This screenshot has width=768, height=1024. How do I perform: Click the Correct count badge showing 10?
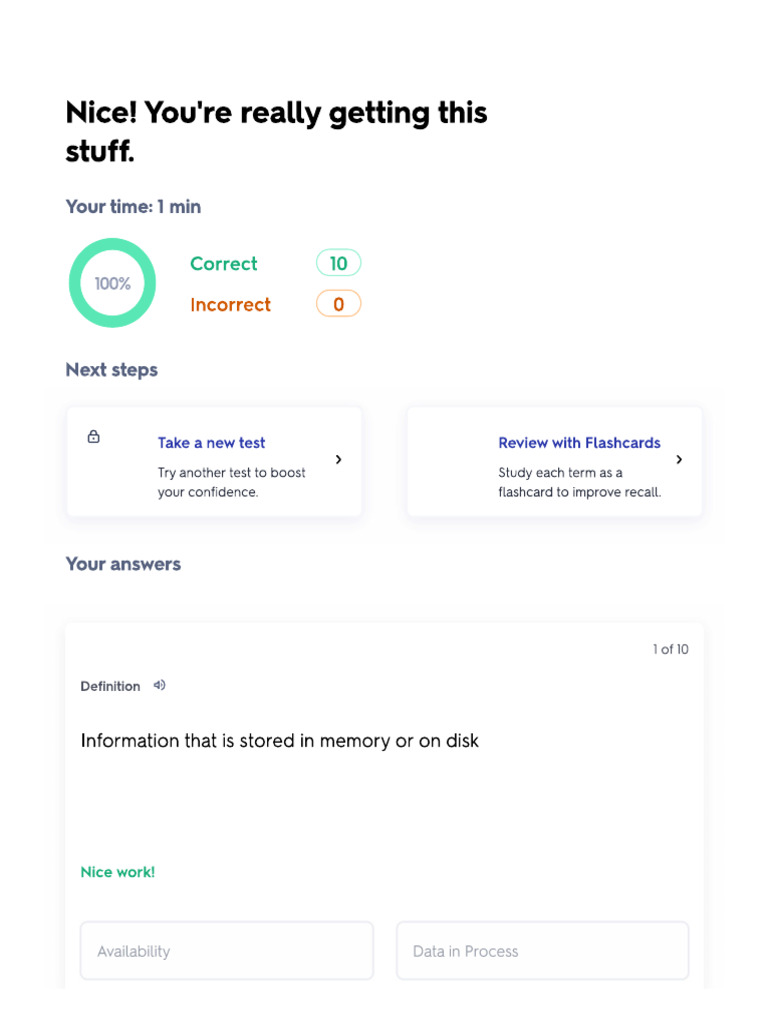(338, 263)
